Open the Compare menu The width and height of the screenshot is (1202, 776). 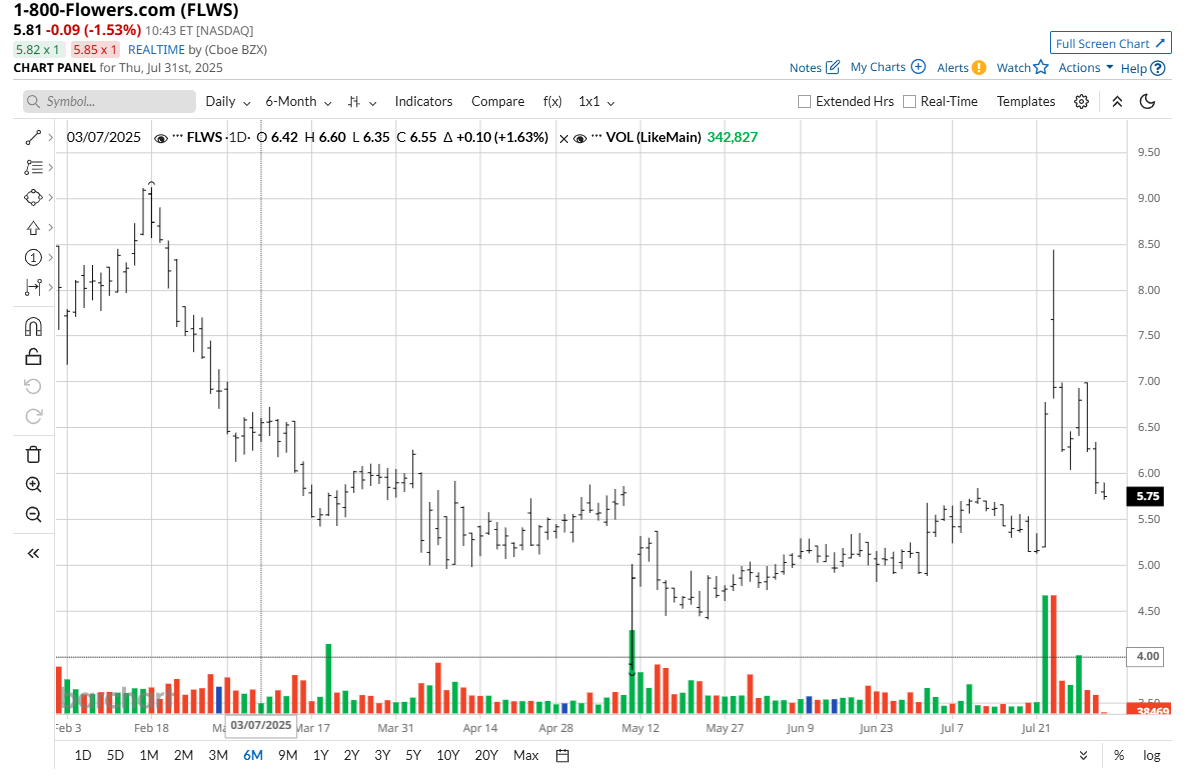click(x=498, y=102)
